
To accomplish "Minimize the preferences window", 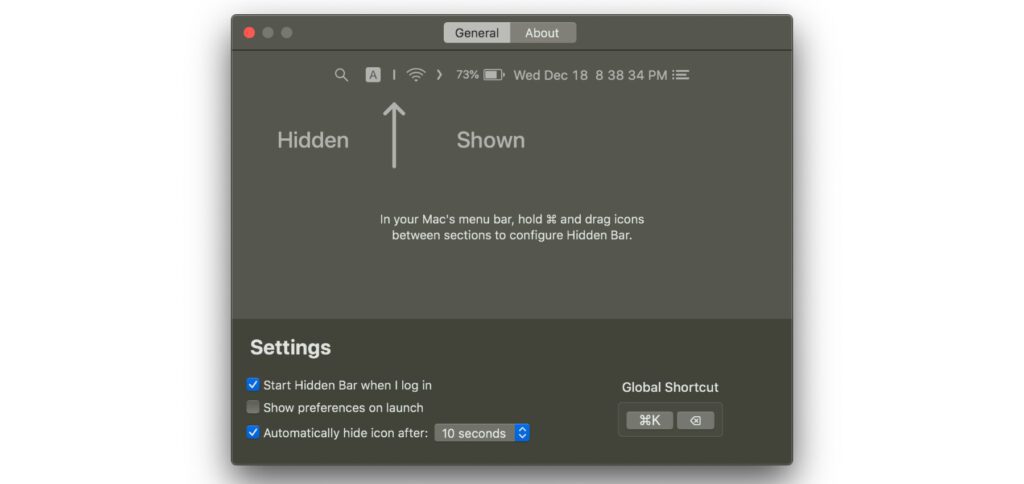I will point(268,33).
